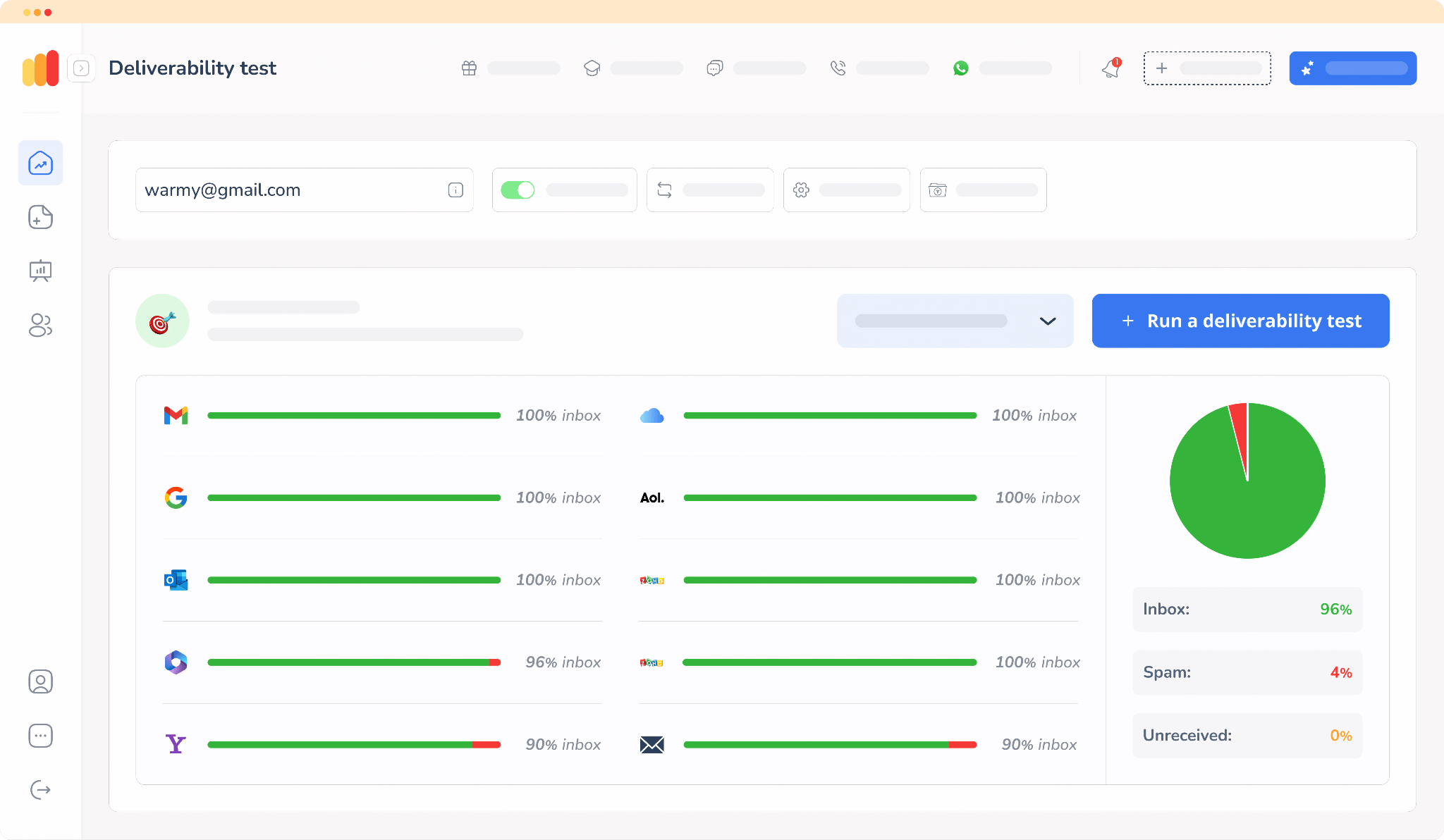Click the Warmy bars logo

tap(40, 68)
